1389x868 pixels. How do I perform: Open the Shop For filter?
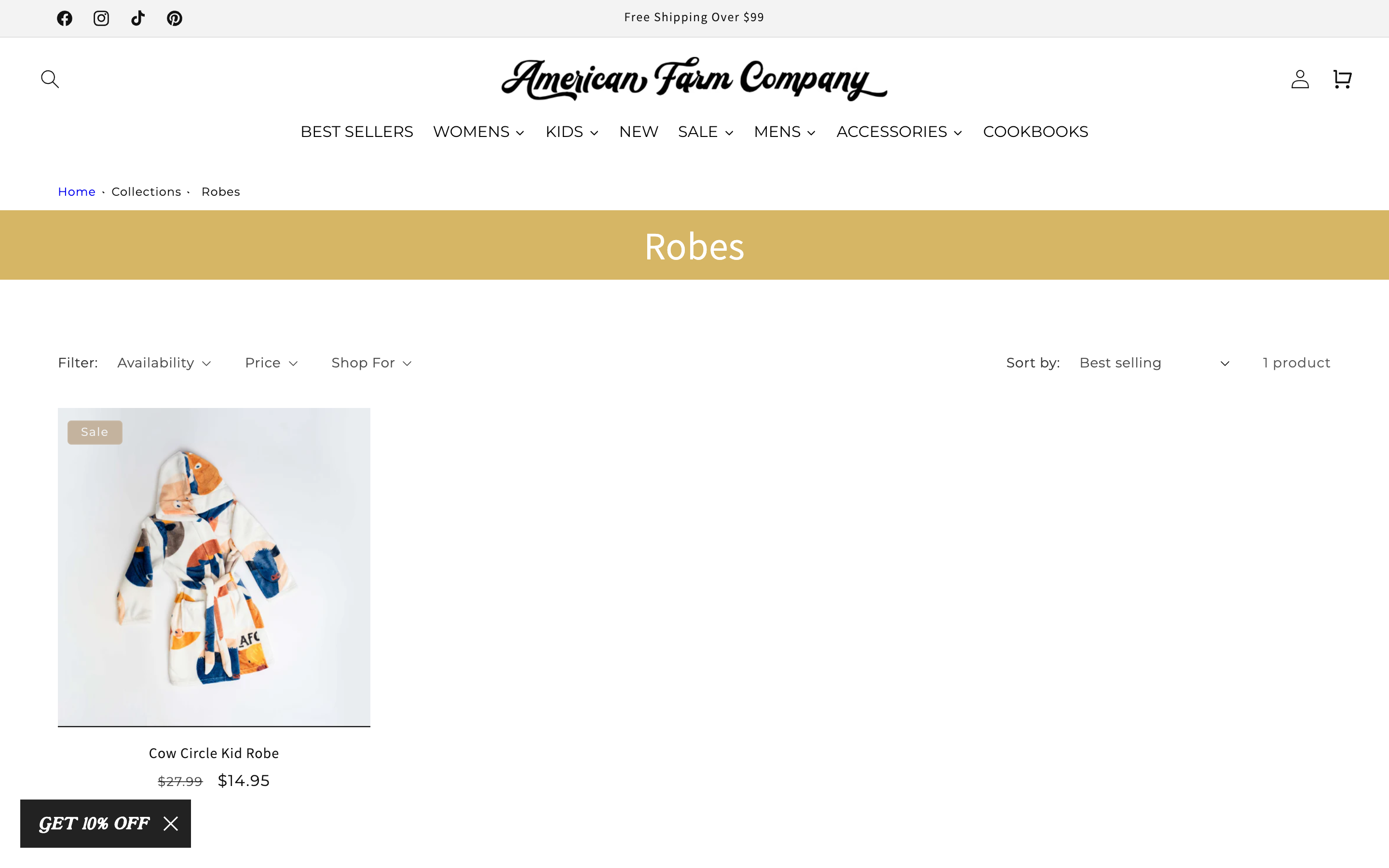pyautogui.click(x=371, y=363)
